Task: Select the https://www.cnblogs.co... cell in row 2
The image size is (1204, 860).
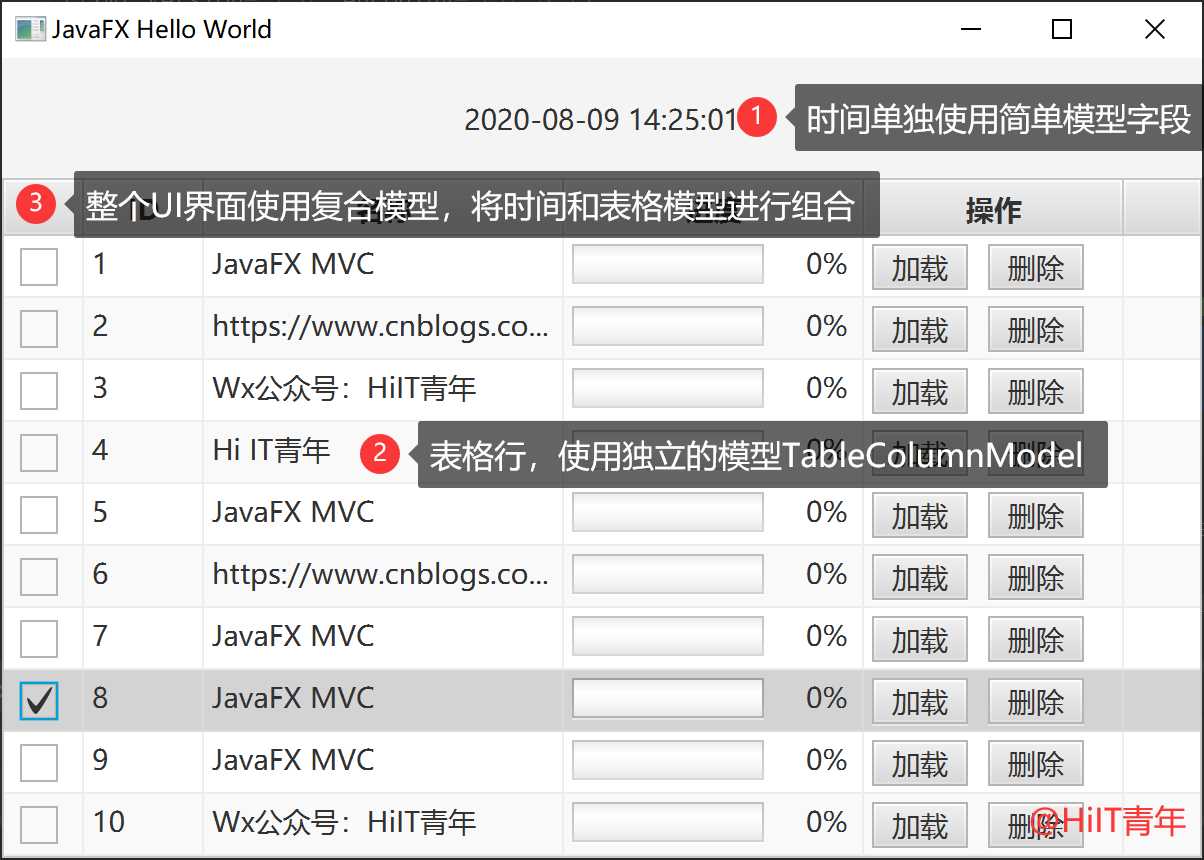Action: pos(380,327)
